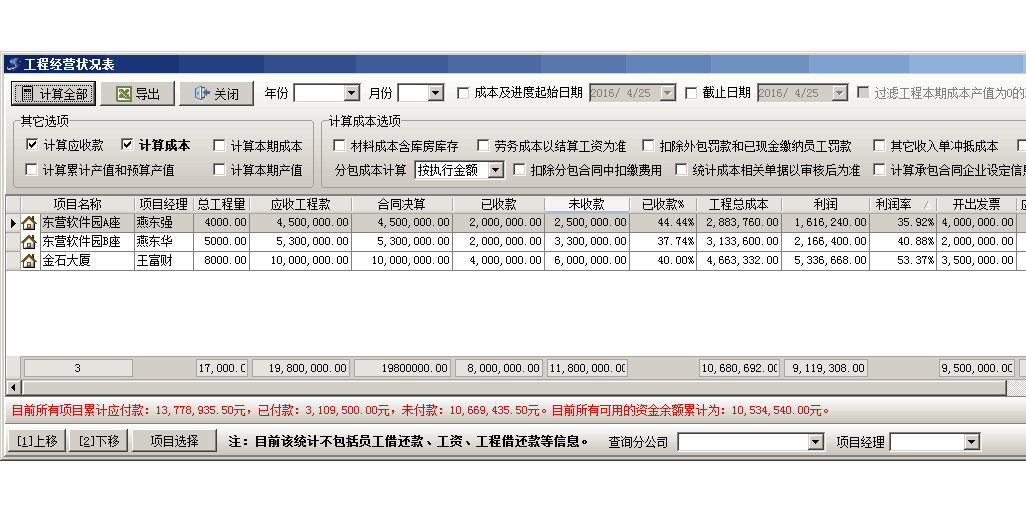Uncheck the 计算应收款 checkbox
The width and height of the screenshot is (1026, 513).
coord(32,146)
